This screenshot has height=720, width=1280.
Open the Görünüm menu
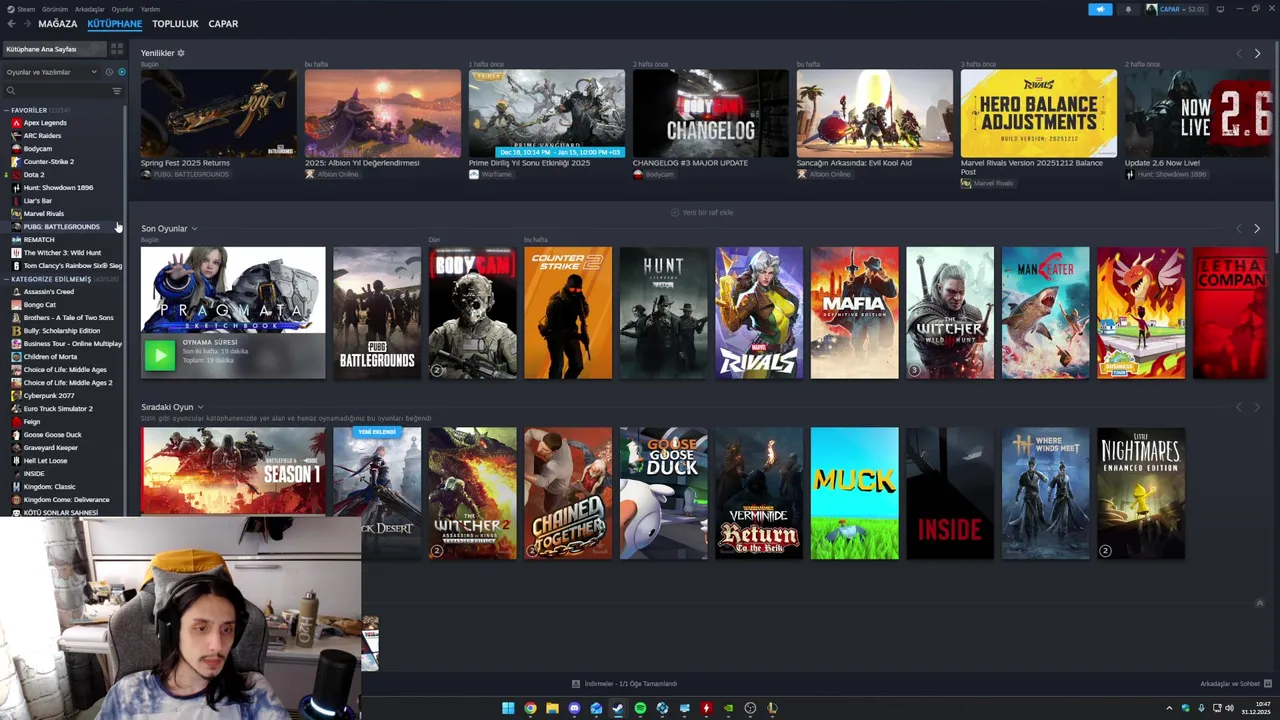[x=55, y=9]
